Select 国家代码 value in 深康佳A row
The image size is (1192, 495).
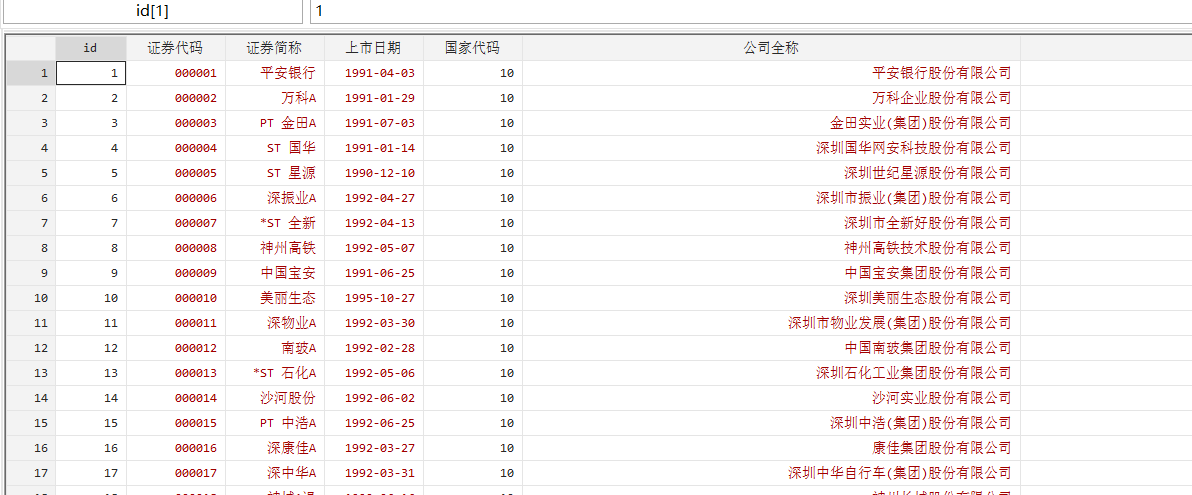473,448
